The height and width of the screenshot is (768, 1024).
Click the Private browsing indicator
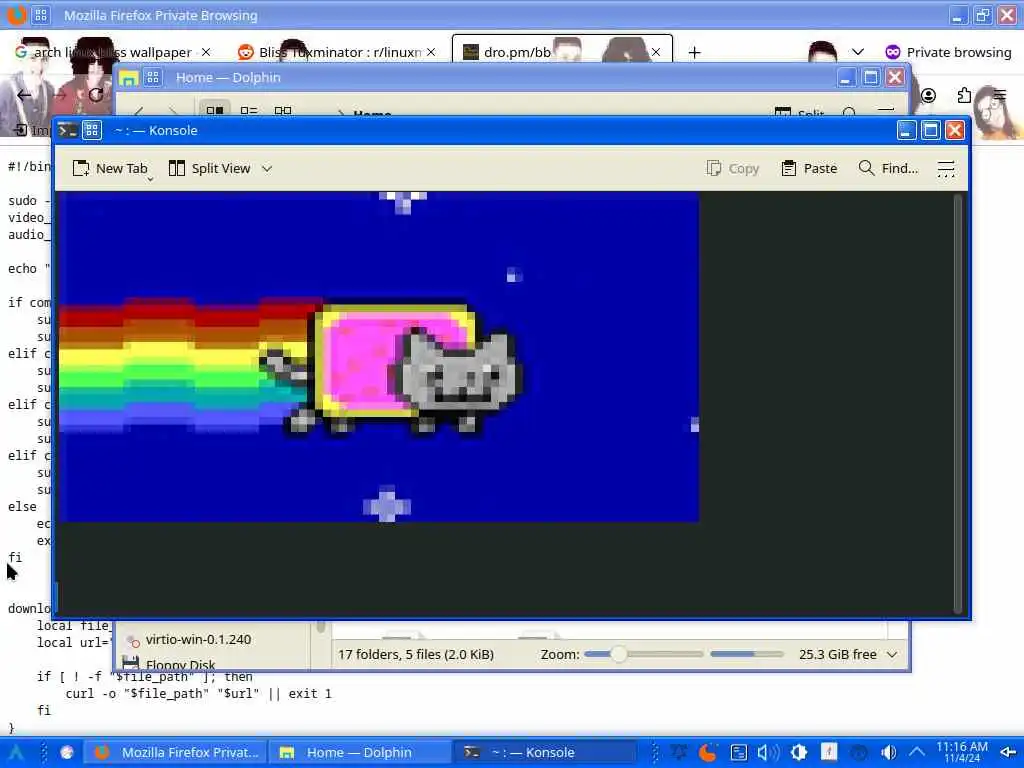point(948,52)
